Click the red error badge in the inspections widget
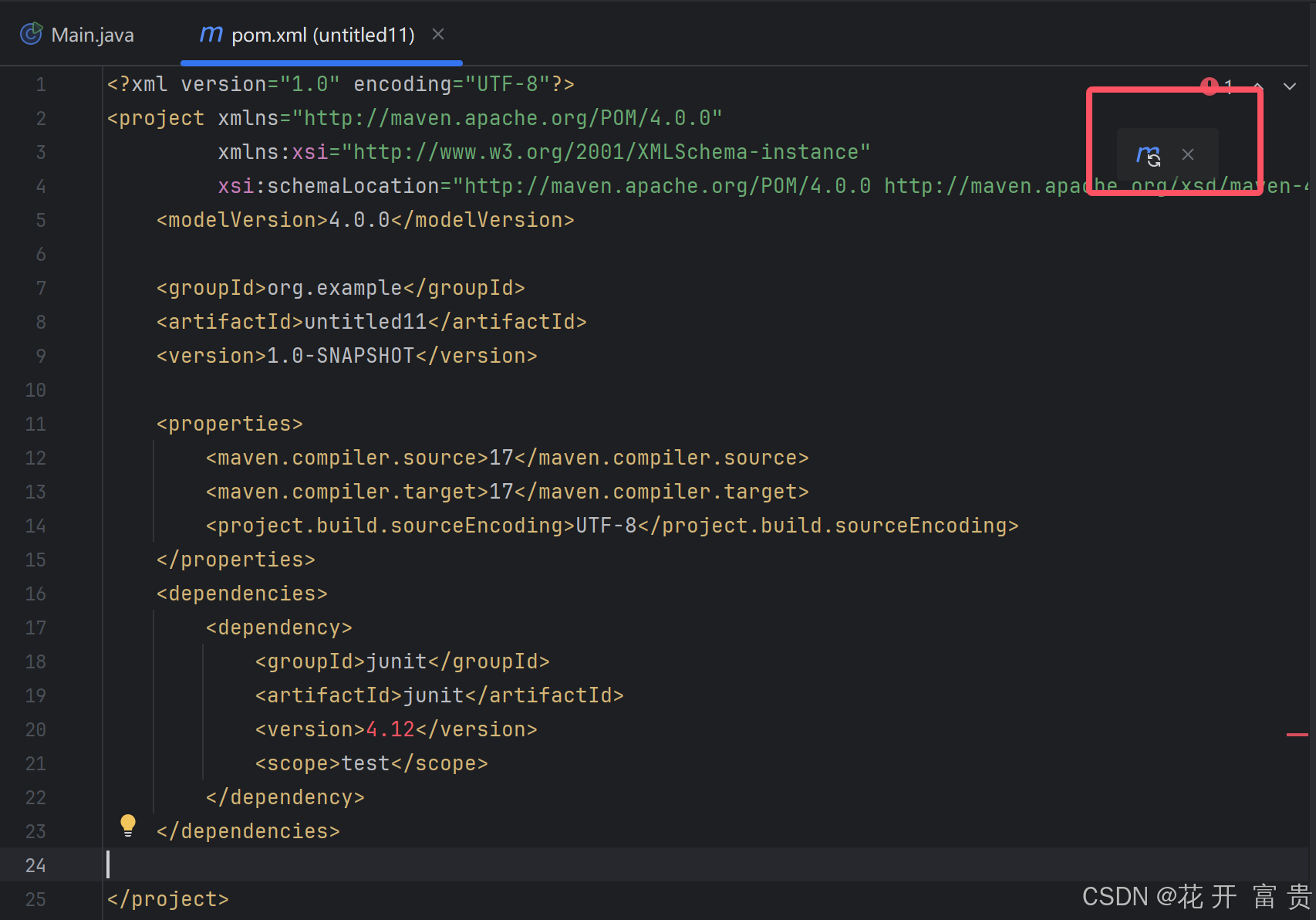Viewport: 1316px width, 920px height. click(x=1209, y=85)
